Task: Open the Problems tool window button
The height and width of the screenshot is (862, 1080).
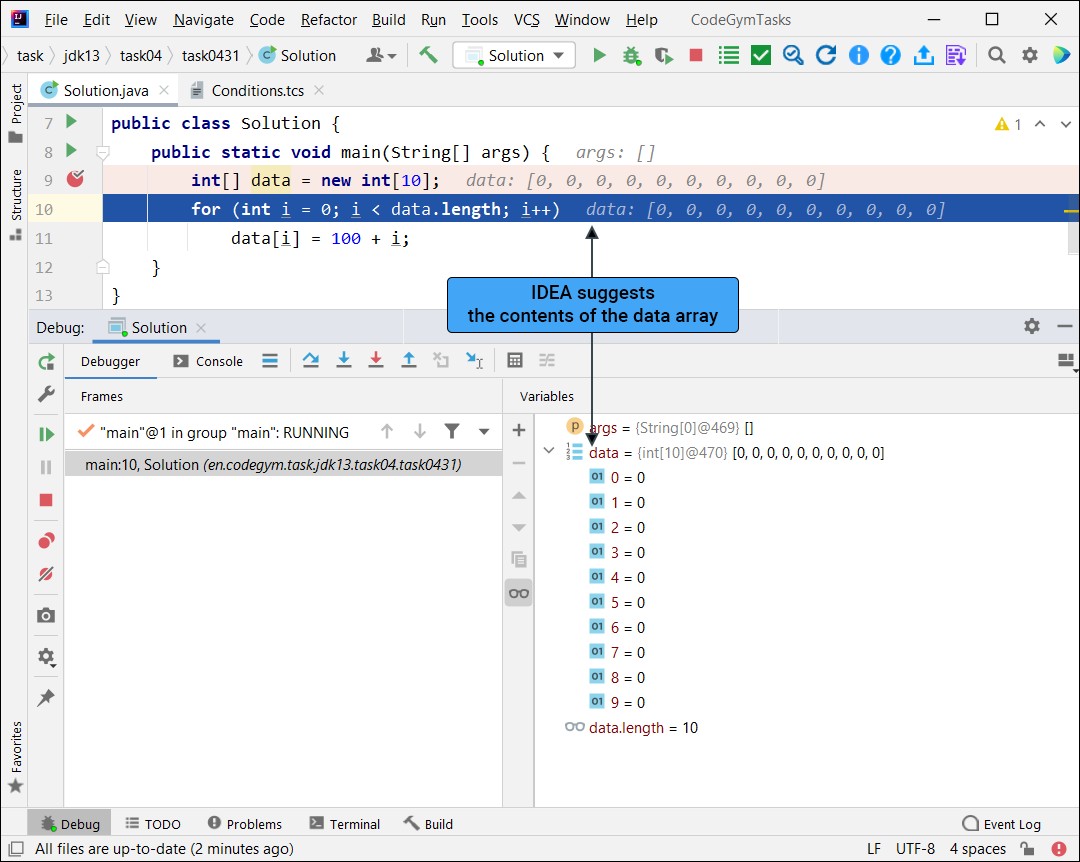Action: point(245,823)
